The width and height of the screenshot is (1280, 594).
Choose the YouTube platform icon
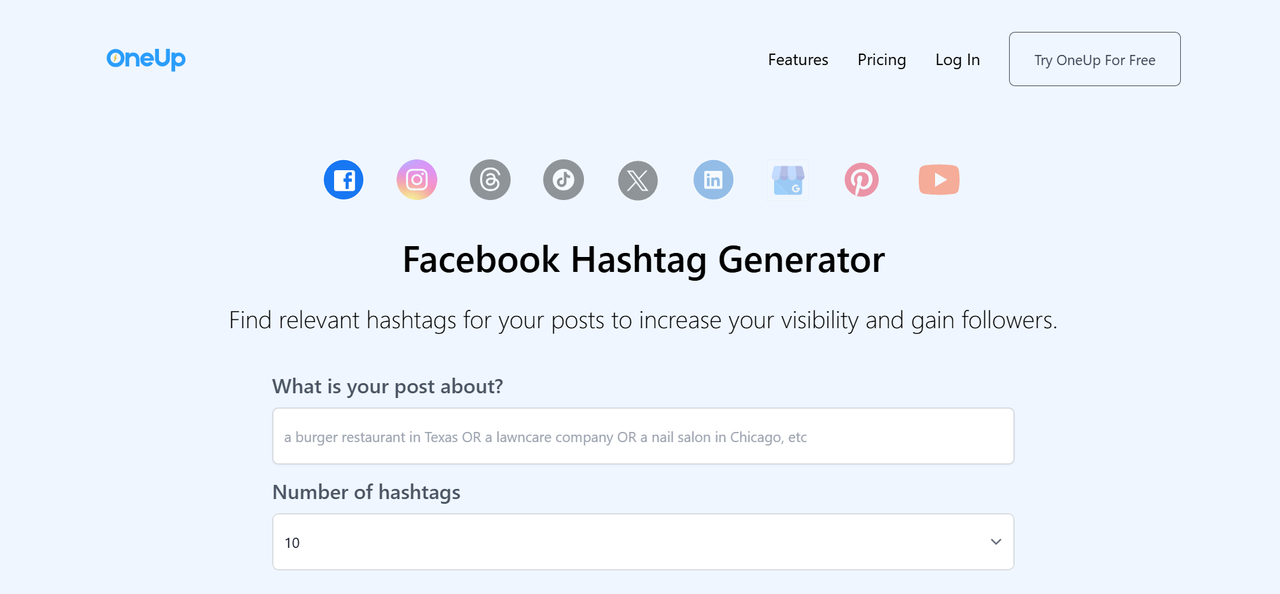click(x=939, y=180)
